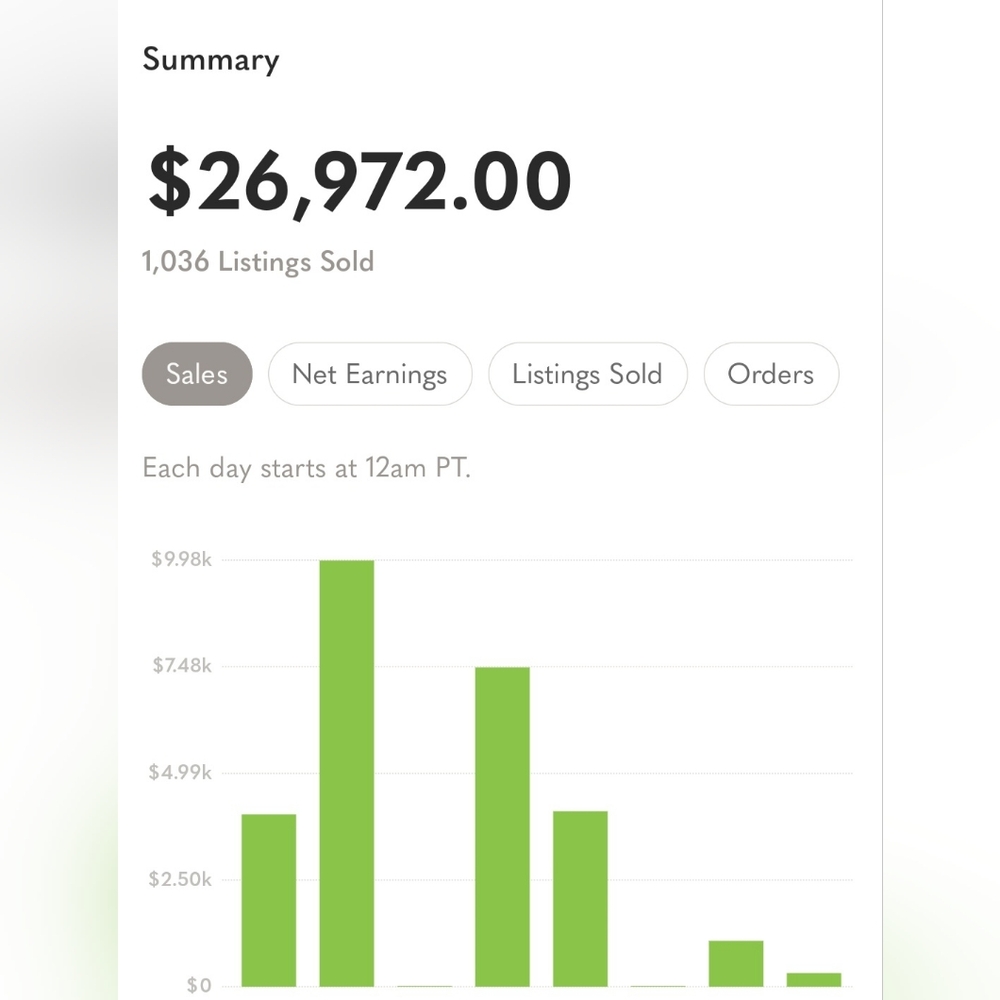
Task: Click the $4.99k axis label
Action: (x=182, y=773)
